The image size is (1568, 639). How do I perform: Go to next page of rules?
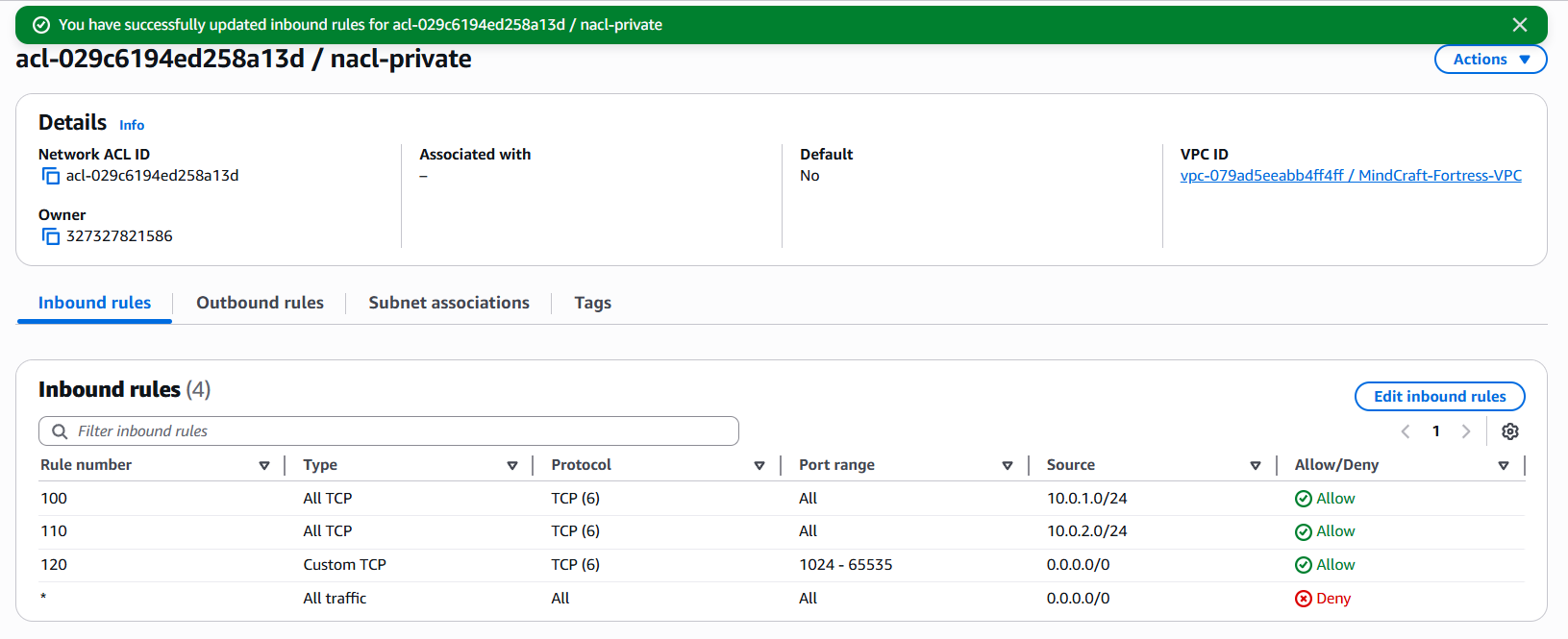pyautogui.click(x=1466, y=431)
